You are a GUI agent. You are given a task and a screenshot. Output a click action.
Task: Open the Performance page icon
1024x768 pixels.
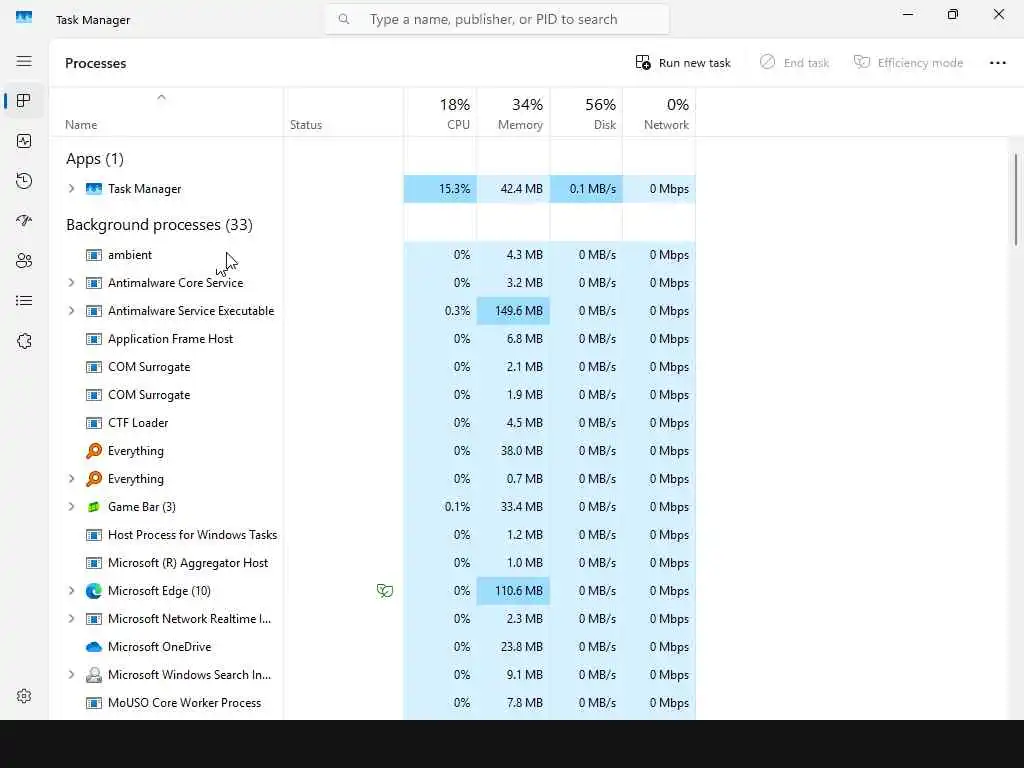coord(24,141)
